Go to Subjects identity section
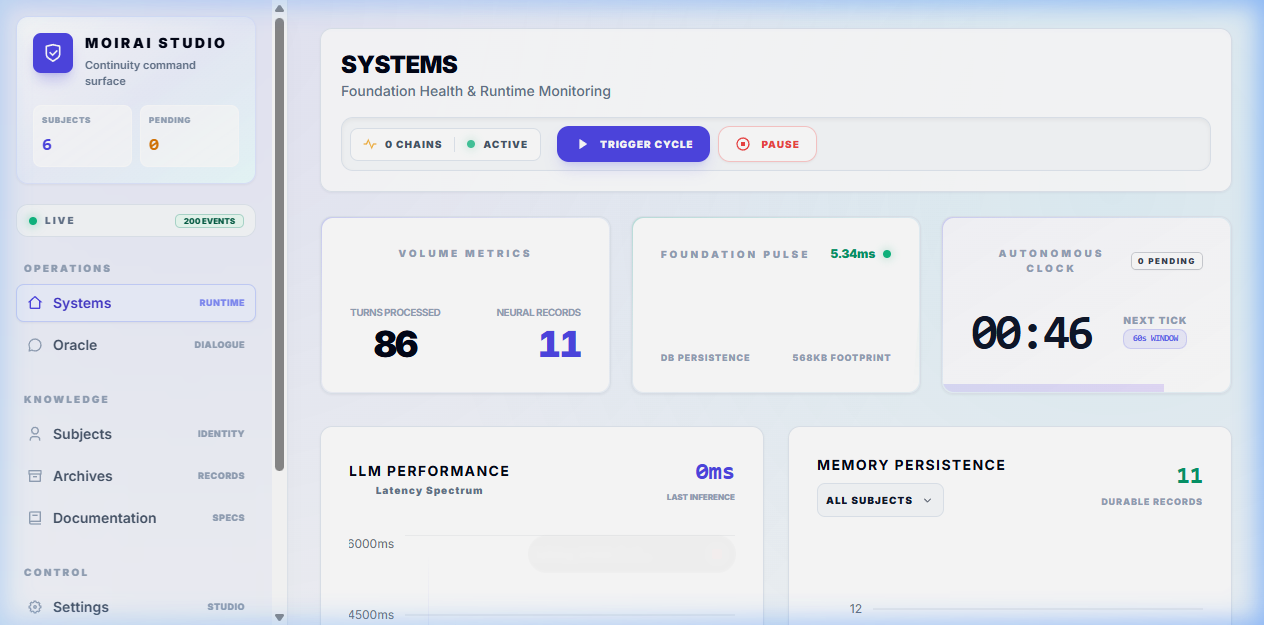1264x625 pixels. [136, 434]
